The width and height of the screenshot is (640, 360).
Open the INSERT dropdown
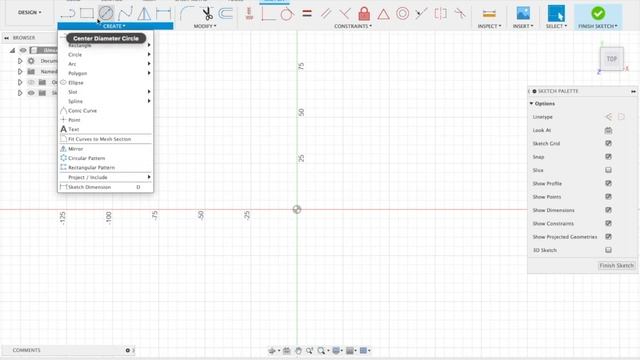point(523,26)
